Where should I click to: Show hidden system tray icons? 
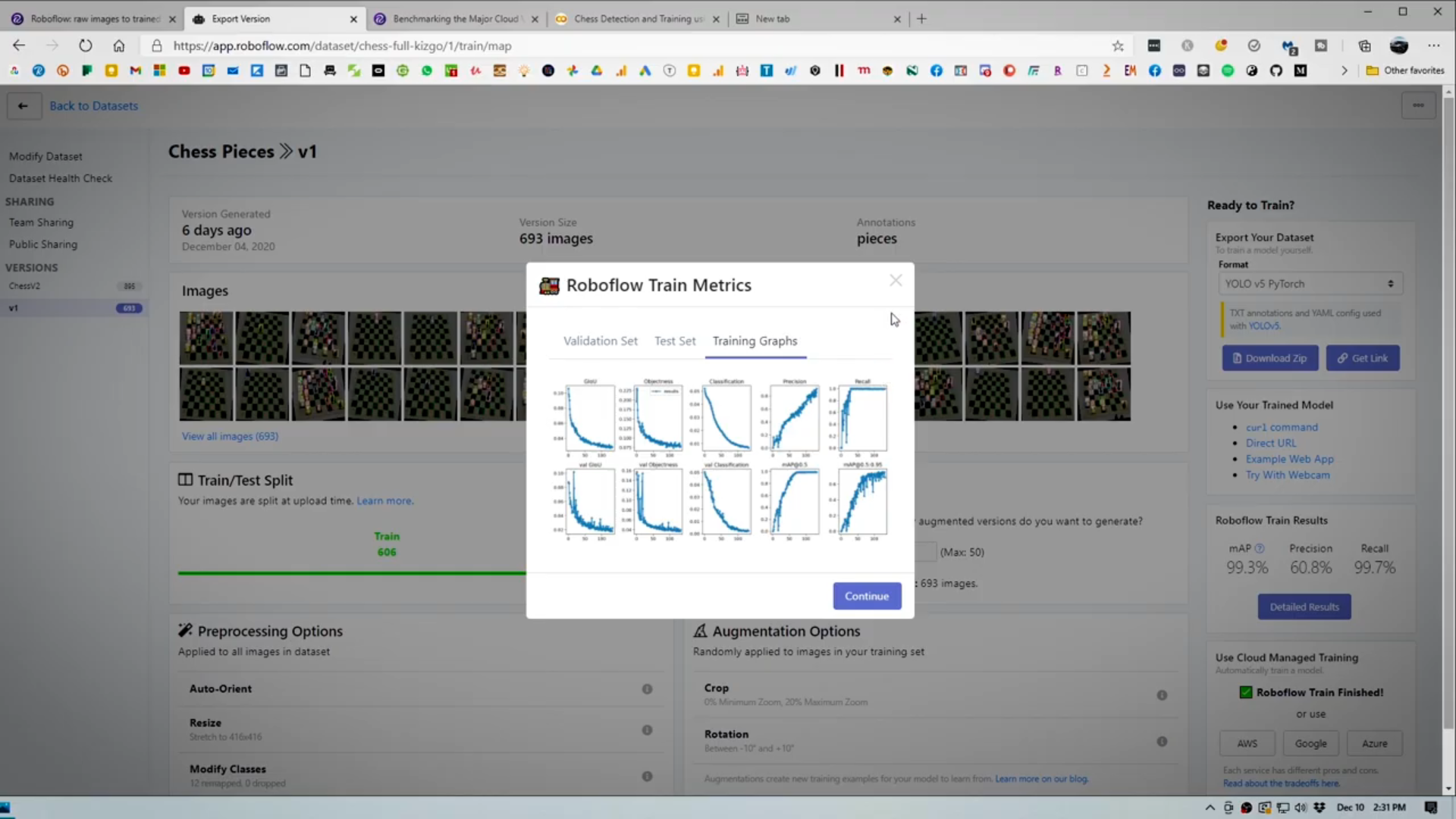(x=1210, y=808)
